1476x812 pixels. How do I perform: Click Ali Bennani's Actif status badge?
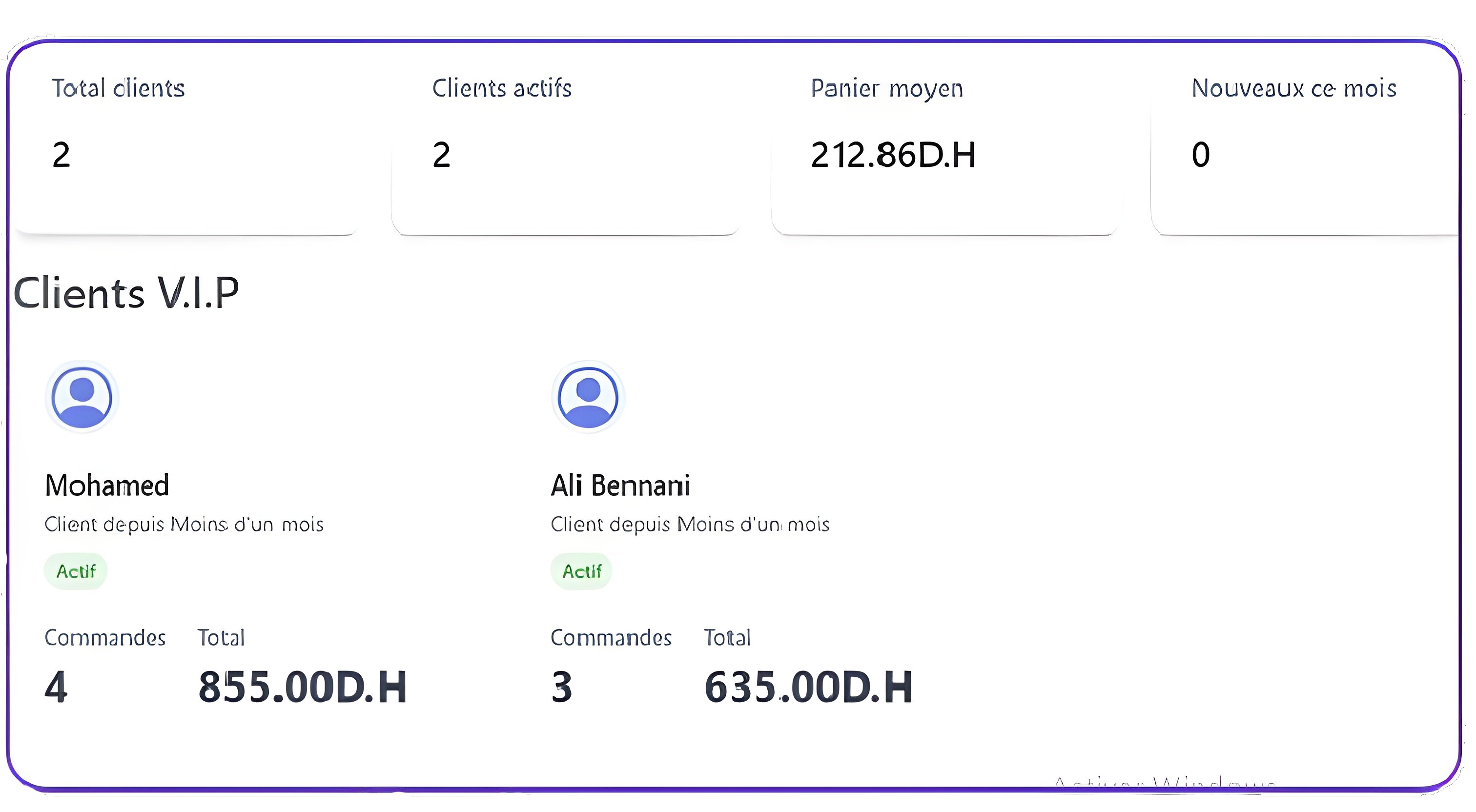582,571
